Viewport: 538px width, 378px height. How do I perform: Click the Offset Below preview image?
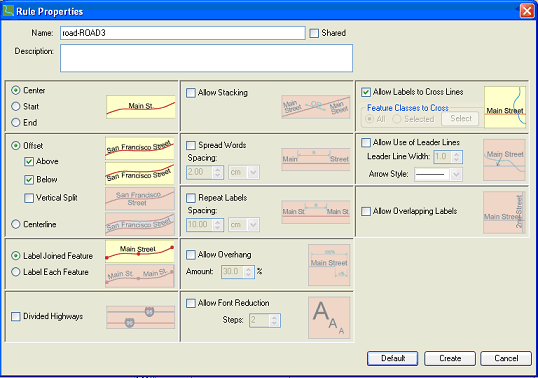click(x=140, y=173)
